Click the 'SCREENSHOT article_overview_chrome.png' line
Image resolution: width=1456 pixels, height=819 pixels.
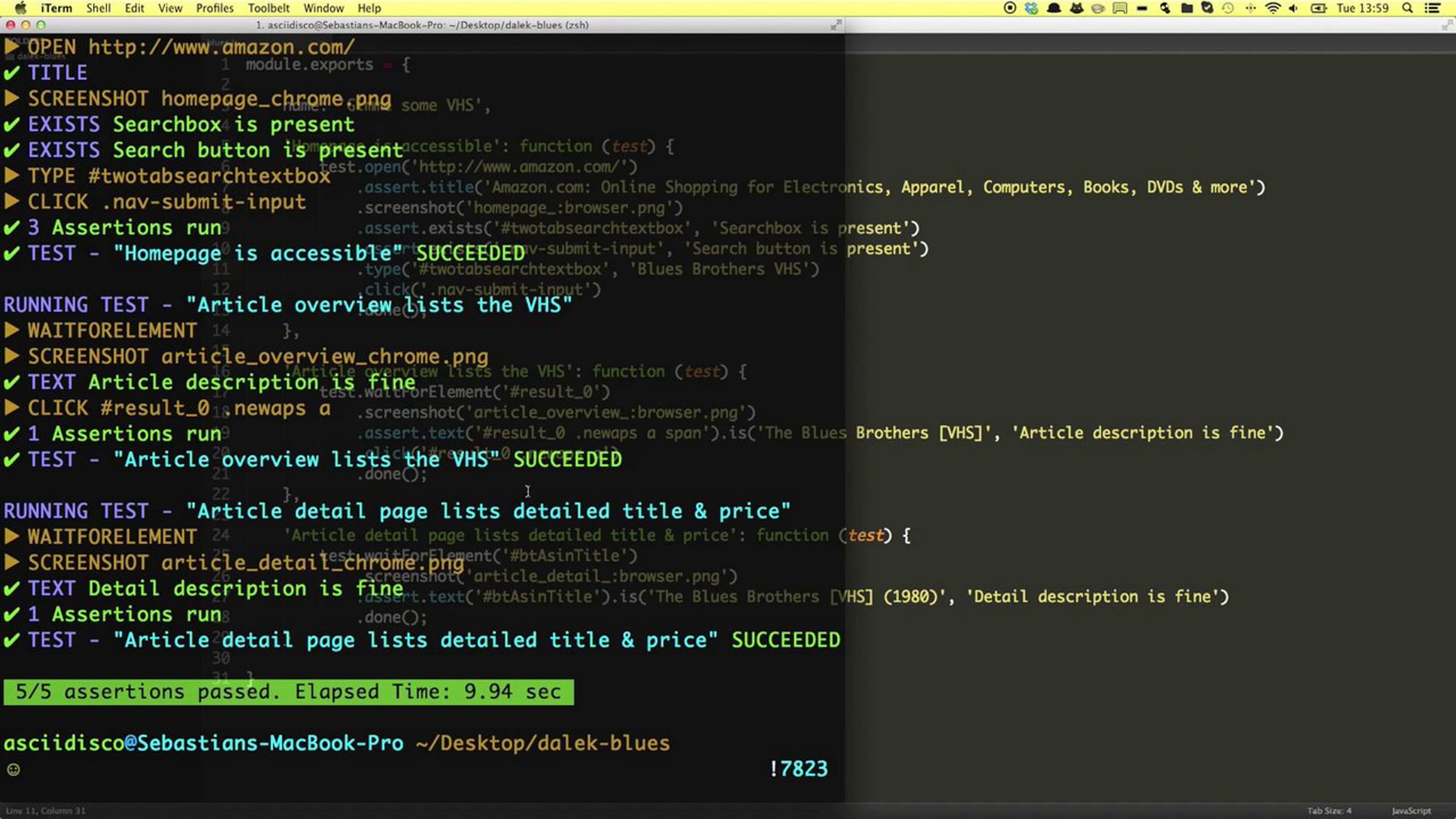(246, 356)
